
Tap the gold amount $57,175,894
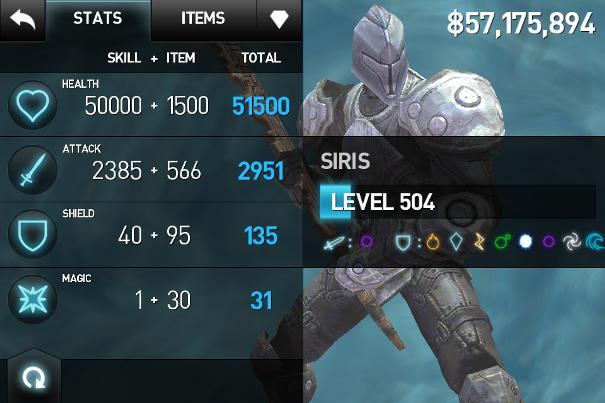click(521, 23)
